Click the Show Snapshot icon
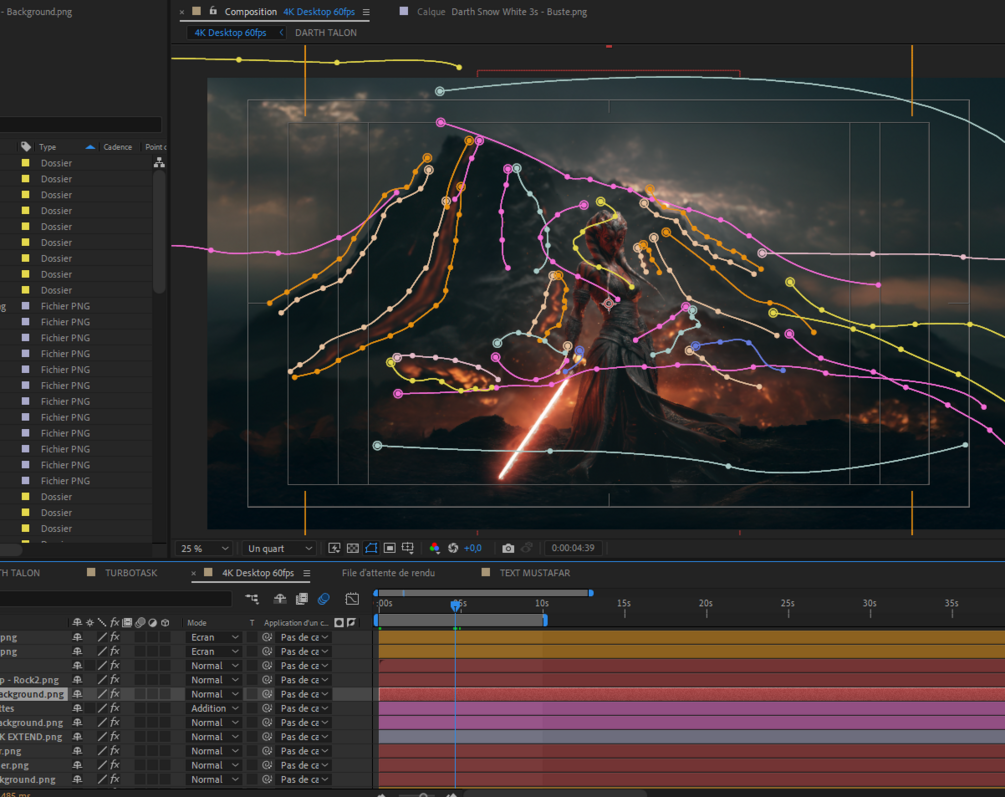This screenshot has width=1005, height=797. click(x=527, y=548)
